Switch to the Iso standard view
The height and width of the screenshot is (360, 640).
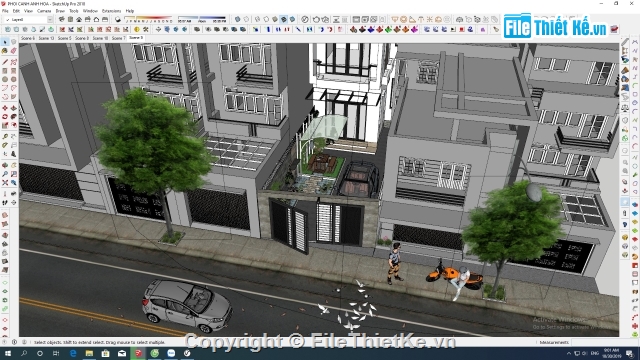[62, 19]
